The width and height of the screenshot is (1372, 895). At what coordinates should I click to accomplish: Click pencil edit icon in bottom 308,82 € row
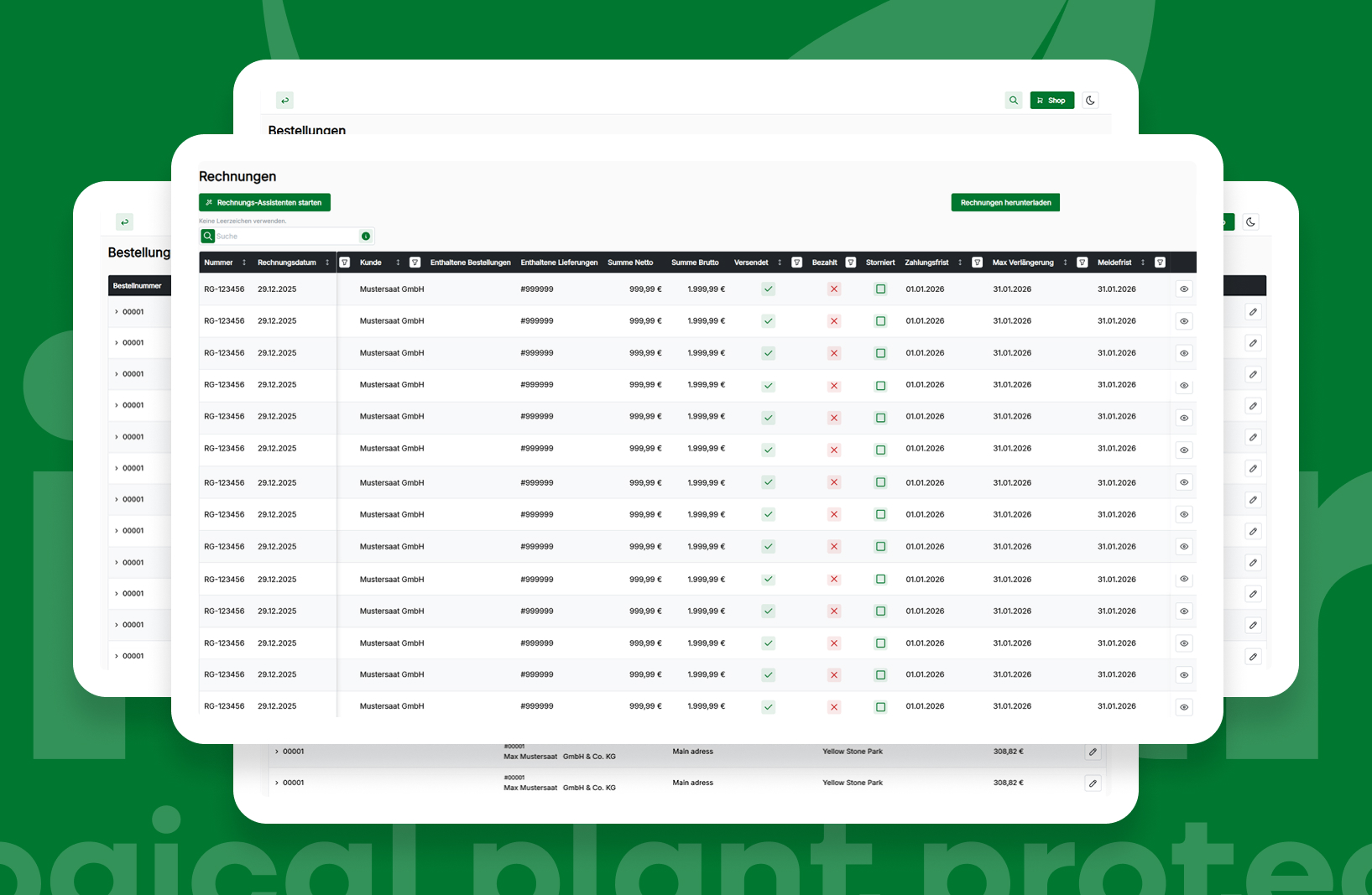click(x=1093, y=783)
